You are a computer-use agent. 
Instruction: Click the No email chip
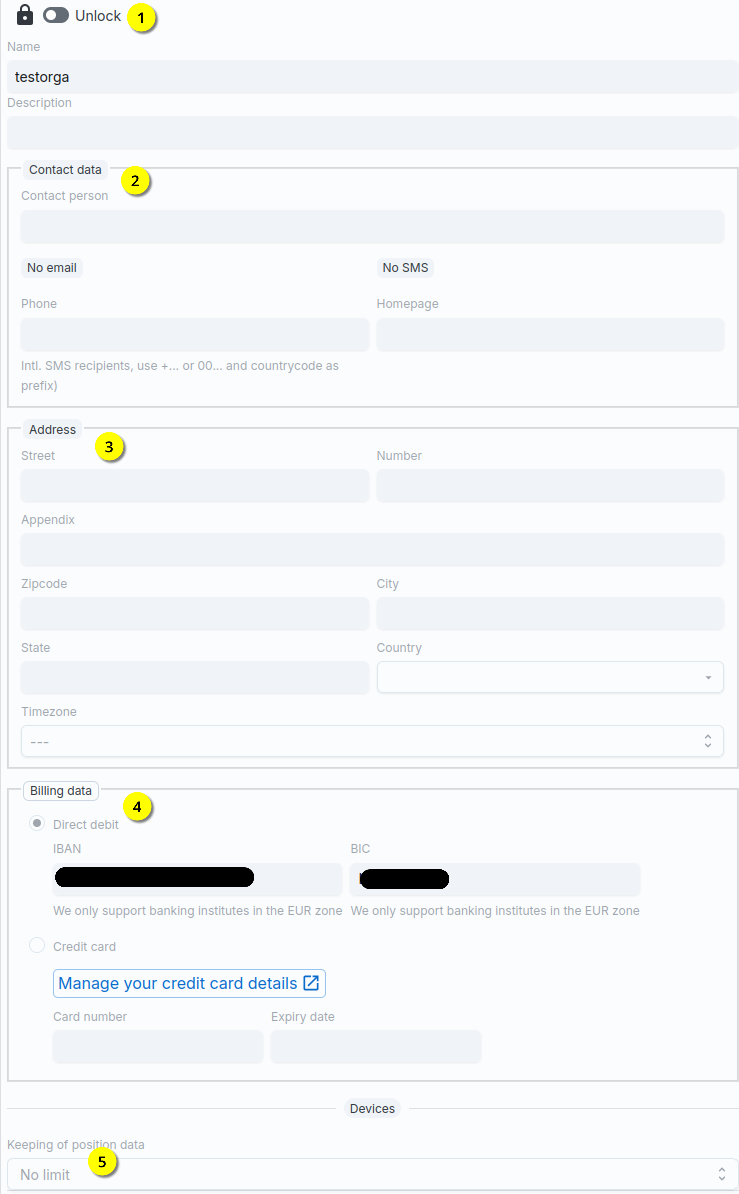point(51,268)
